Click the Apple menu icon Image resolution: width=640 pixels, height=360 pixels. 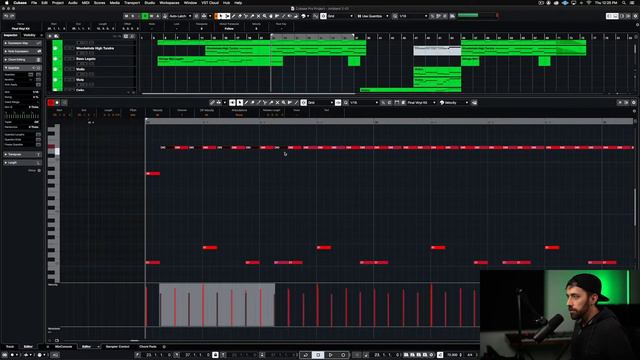[x=7, y=2]
